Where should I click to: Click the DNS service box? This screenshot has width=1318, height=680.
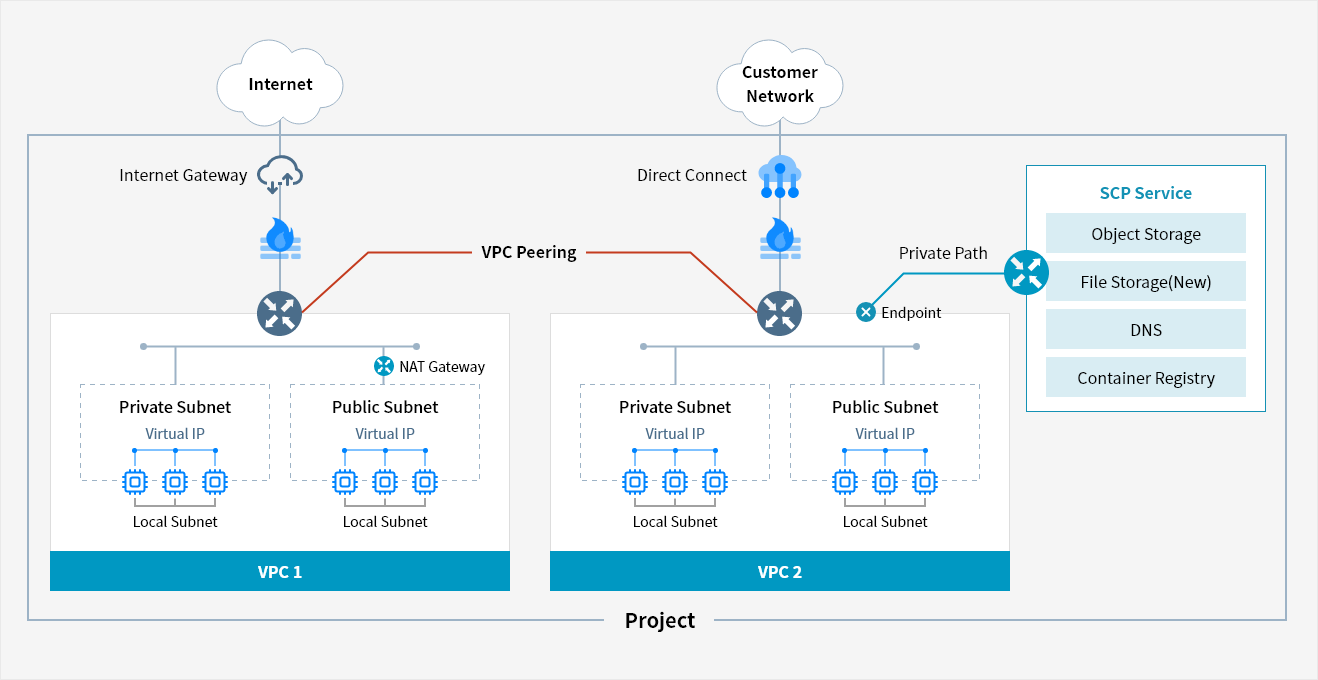1145,329
